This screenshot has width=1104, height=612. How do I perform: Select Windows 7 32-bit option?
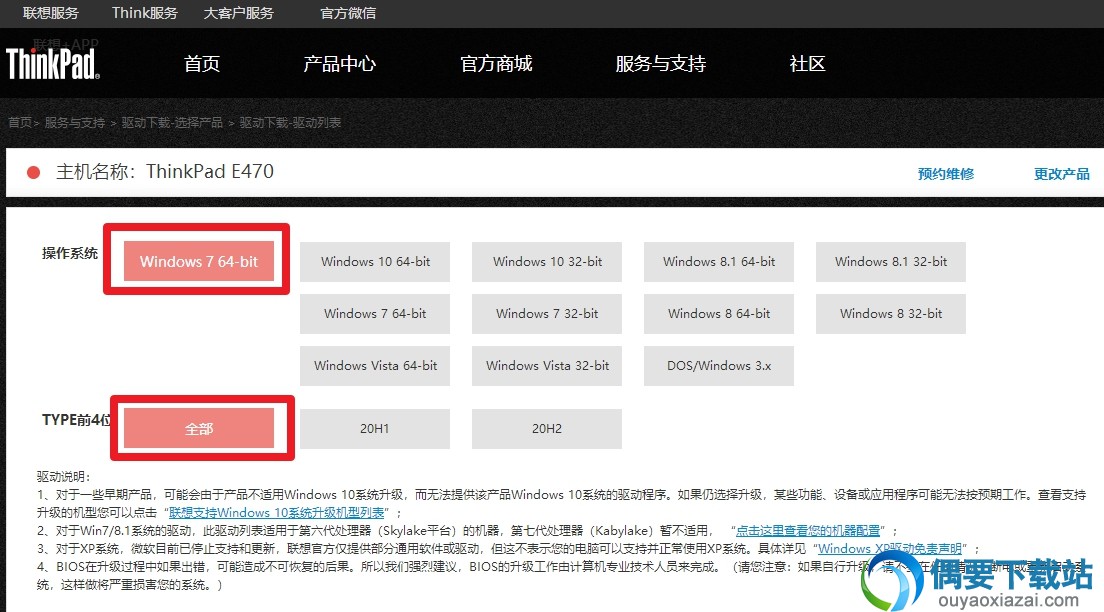tap(547, 313)
